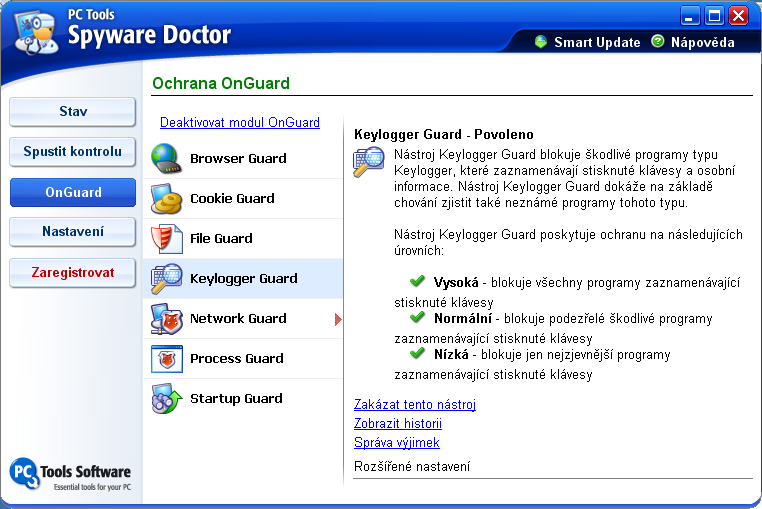Select Process Guard in the guard list
The width and height of the screenshot is (762, 509).
(243, 359)
